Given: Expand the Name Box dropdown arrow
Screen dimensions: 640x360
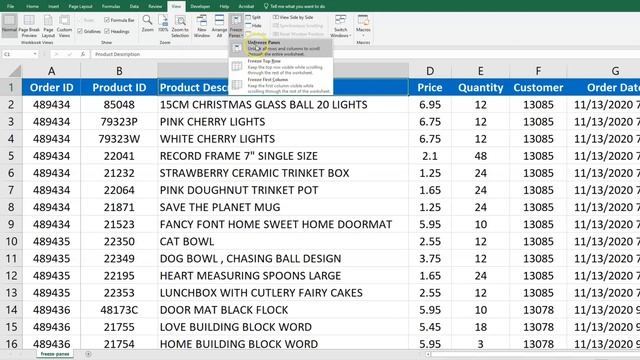Looking at the screenshot, I should click(35, 54).
